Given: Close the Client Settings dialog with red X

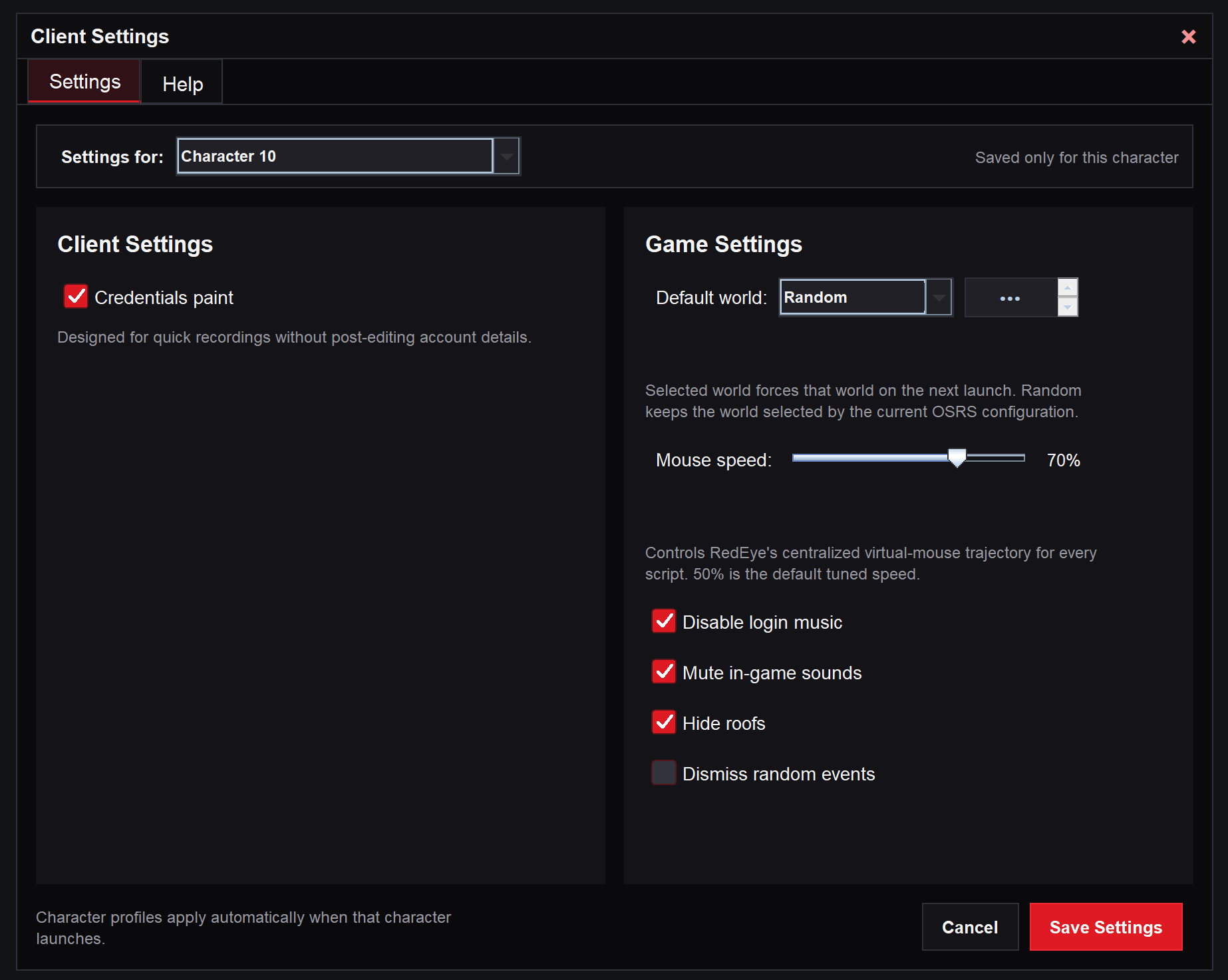Looking at the screenshot, I should [x=1188, y=37].
